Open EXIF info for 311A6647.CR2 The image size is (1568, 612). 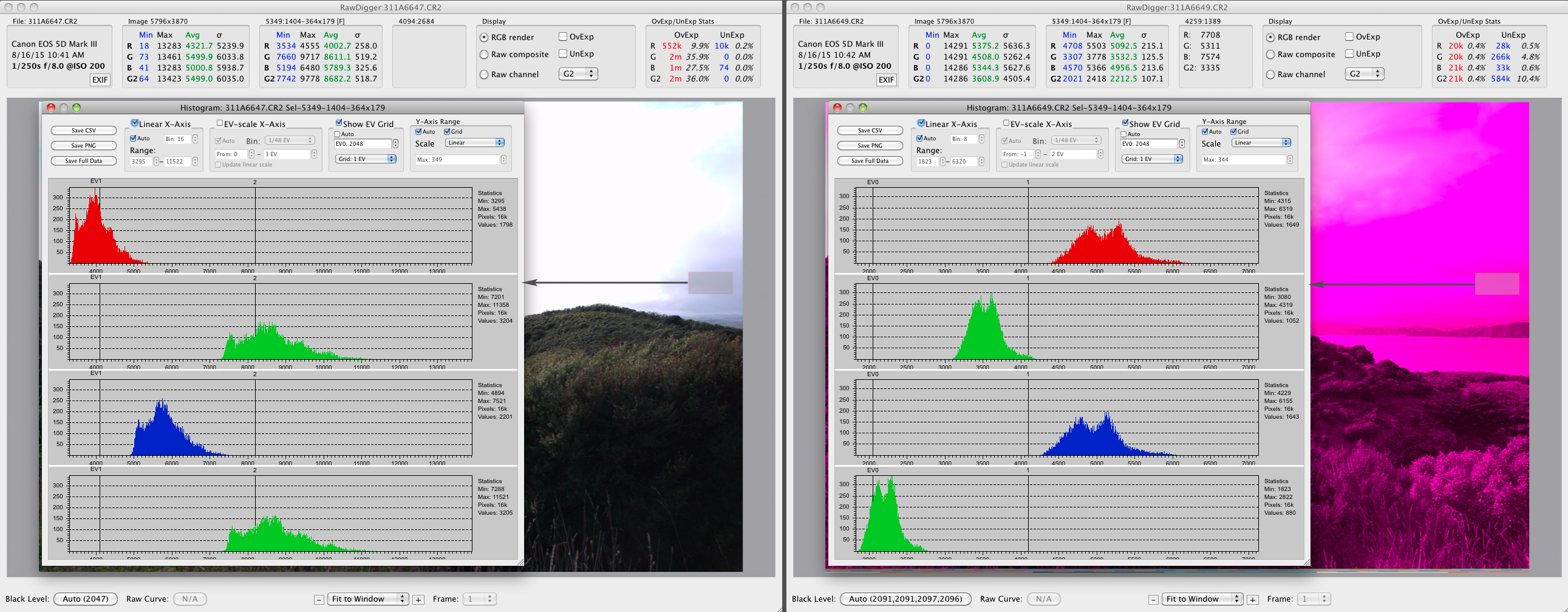click(x=100, y=80)
